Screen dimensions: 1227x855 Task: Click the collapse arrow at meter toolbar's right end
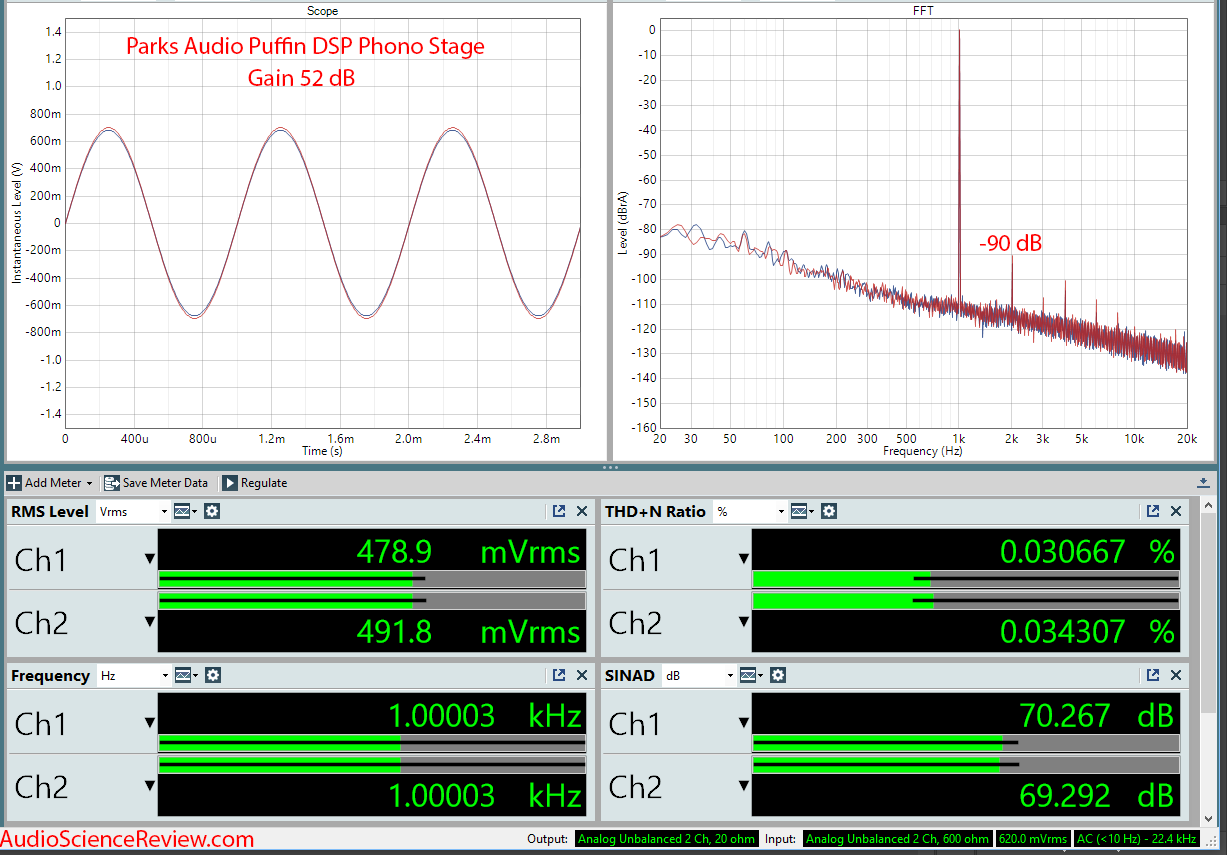pos(1203,483)
